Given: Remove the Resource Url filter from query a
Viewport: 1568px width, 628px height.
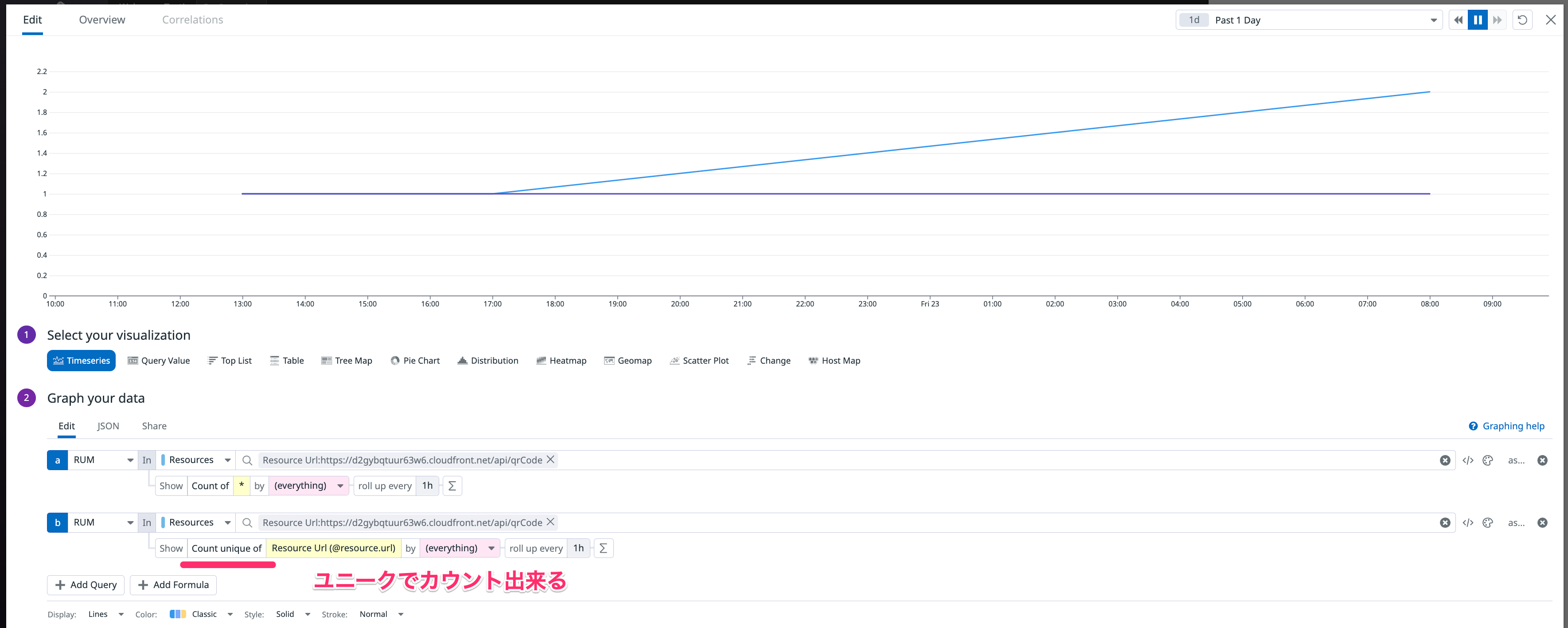Looking at the screenshot, I should pos(550,460).
